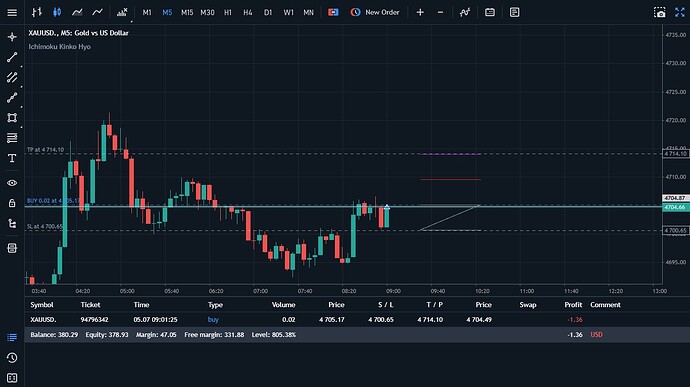Select the text label tool

12,158
